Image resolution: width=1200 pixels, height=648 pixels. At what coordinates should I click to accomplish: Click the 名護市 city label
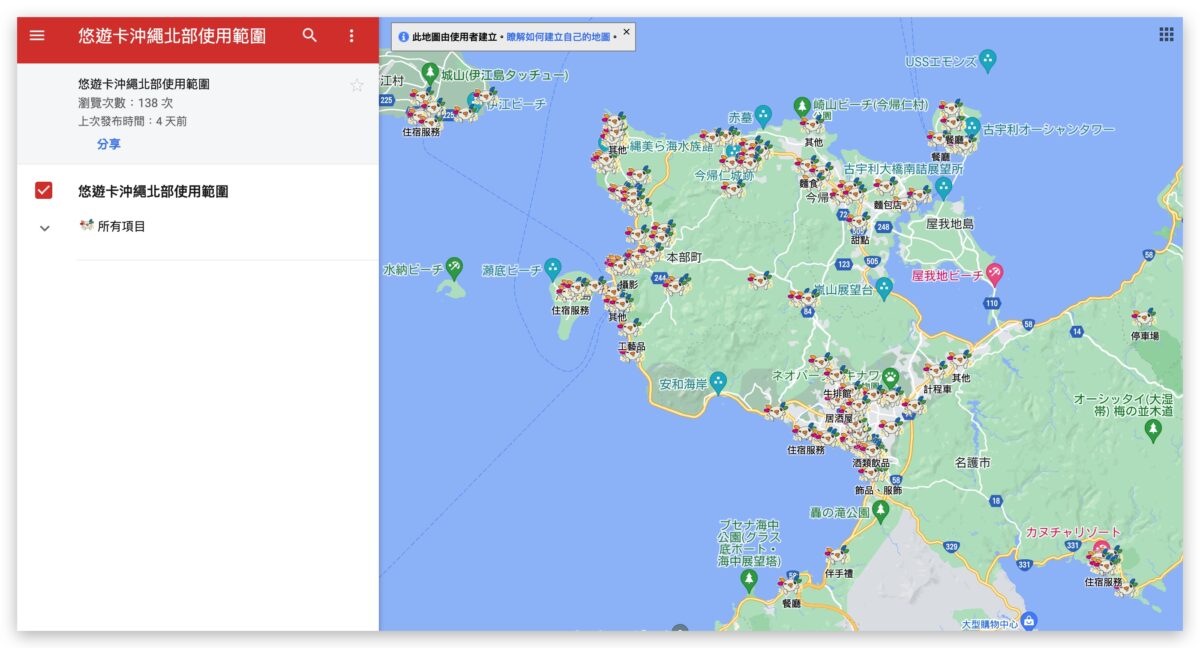(972, 463)
